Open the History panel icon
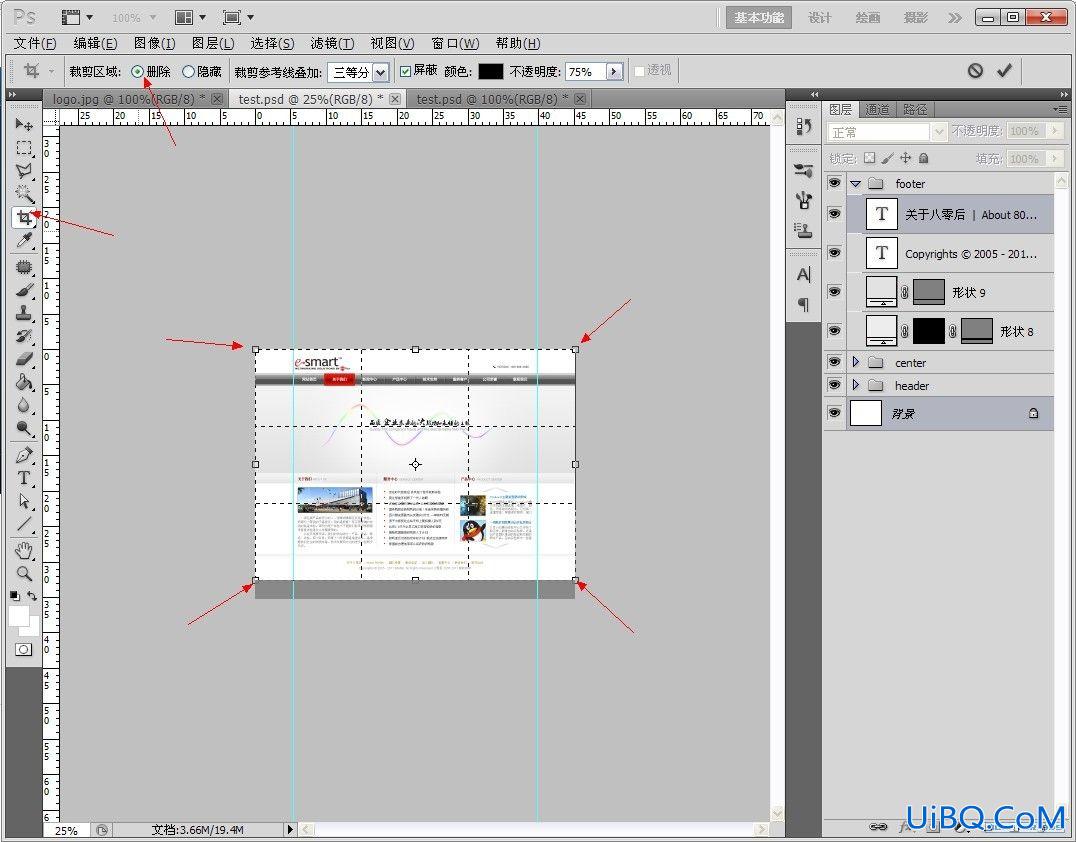 (x=804, y=126)
